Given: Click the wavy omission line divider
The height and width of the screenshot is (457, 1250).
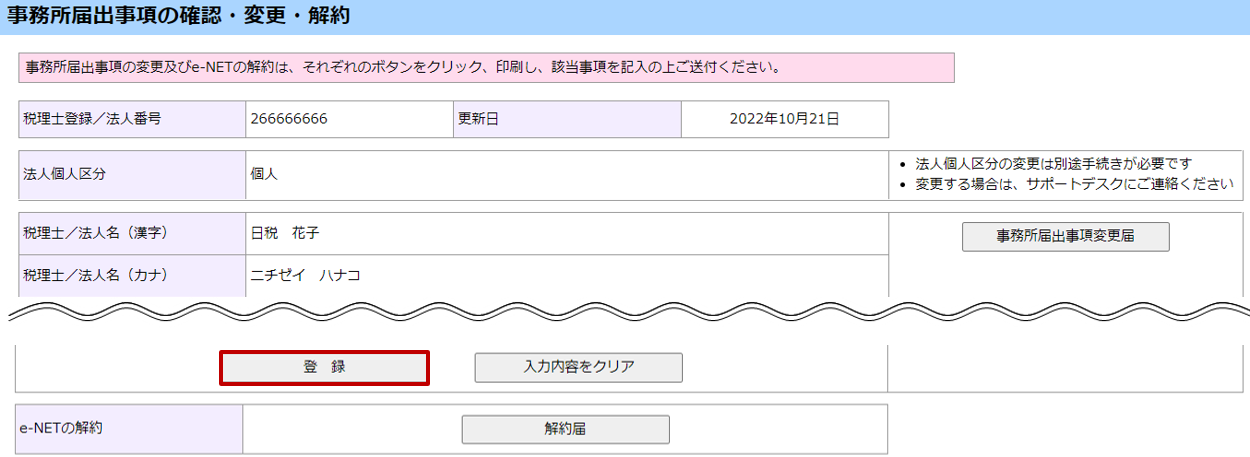Looking at the screenshot, I should 625,310.
